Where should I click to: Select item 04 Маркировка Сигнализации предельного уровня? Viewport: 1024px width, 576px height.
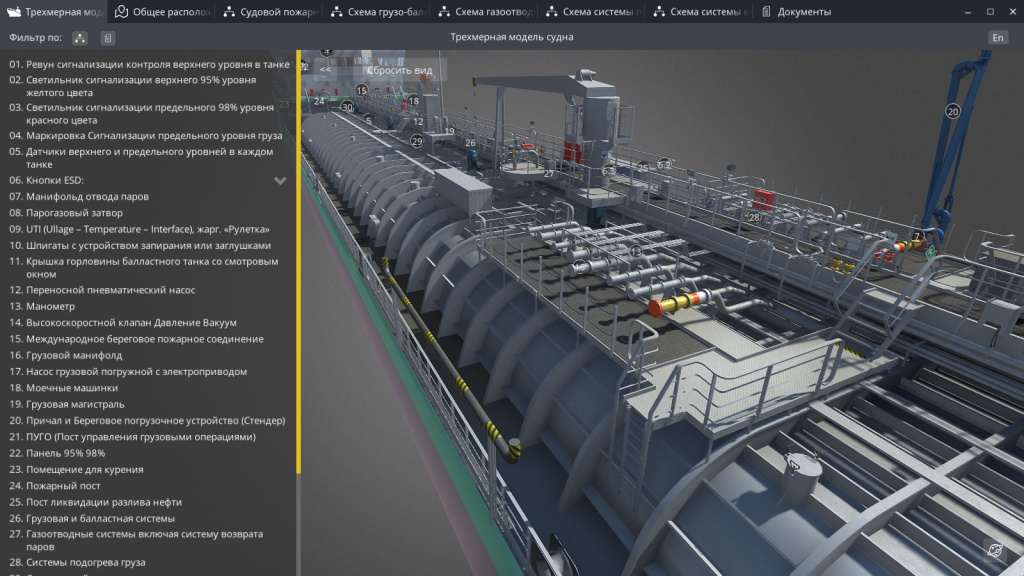(146, 136)
